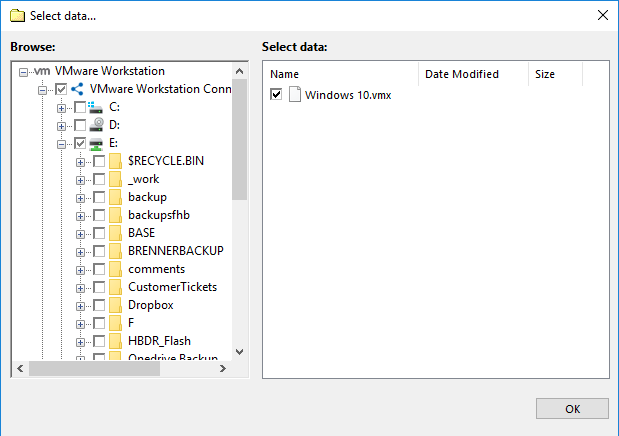The width and height of the screenshot is (619, 436).
Task: Expand the comments folder
Action: pyautogui.click(x=80, y=271)
